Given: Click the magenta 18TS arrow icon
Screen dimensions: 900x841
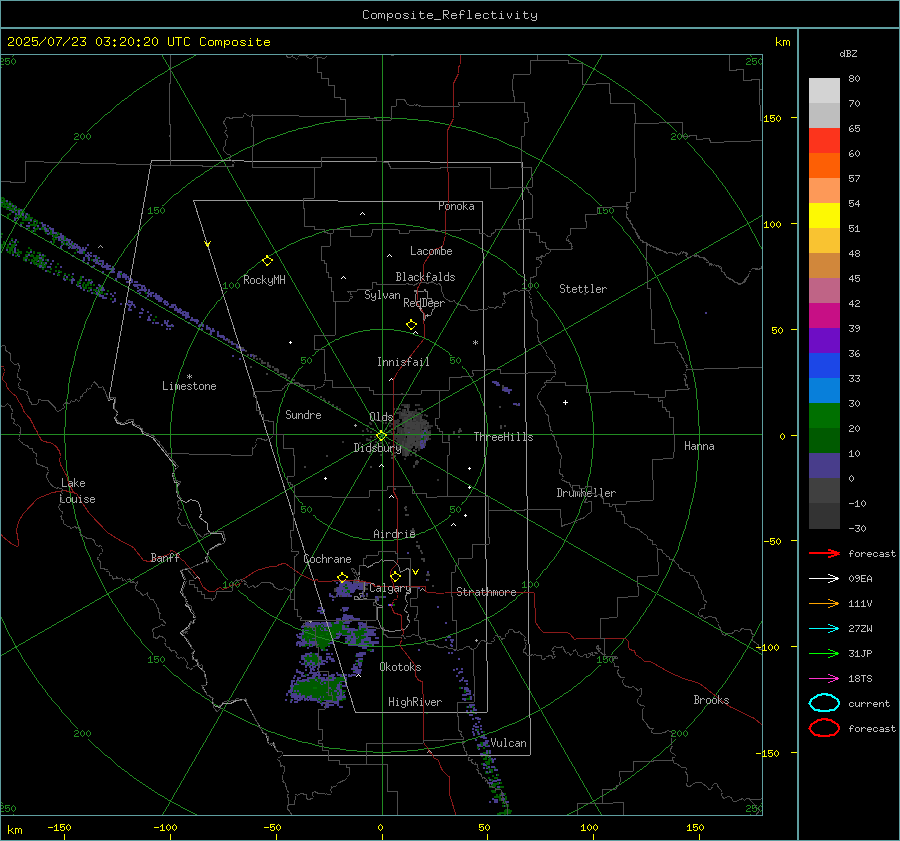Looking at the screenshot, I should point(824,679).
